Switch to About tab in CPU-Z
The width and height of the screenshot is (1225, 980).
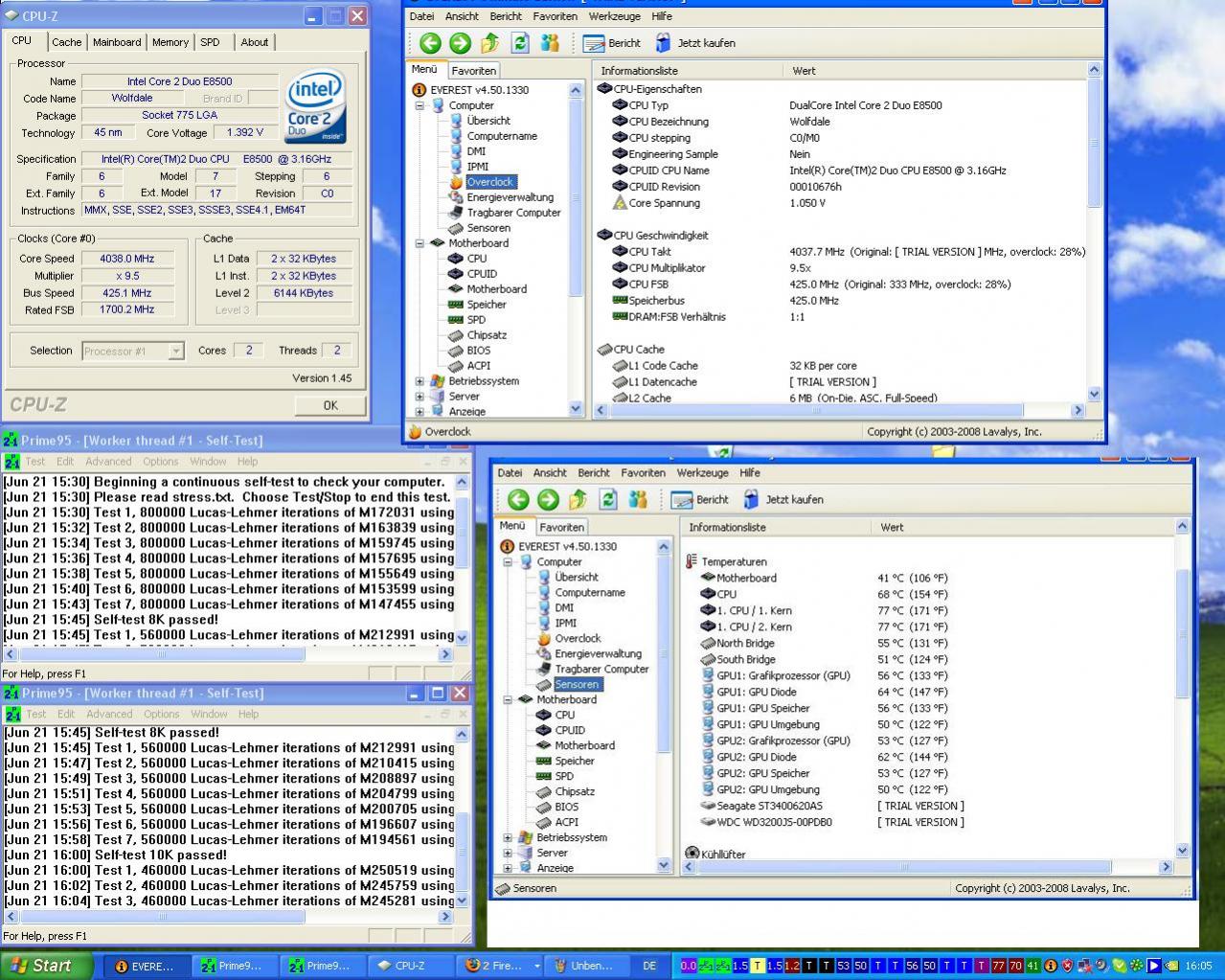[254, 42]
